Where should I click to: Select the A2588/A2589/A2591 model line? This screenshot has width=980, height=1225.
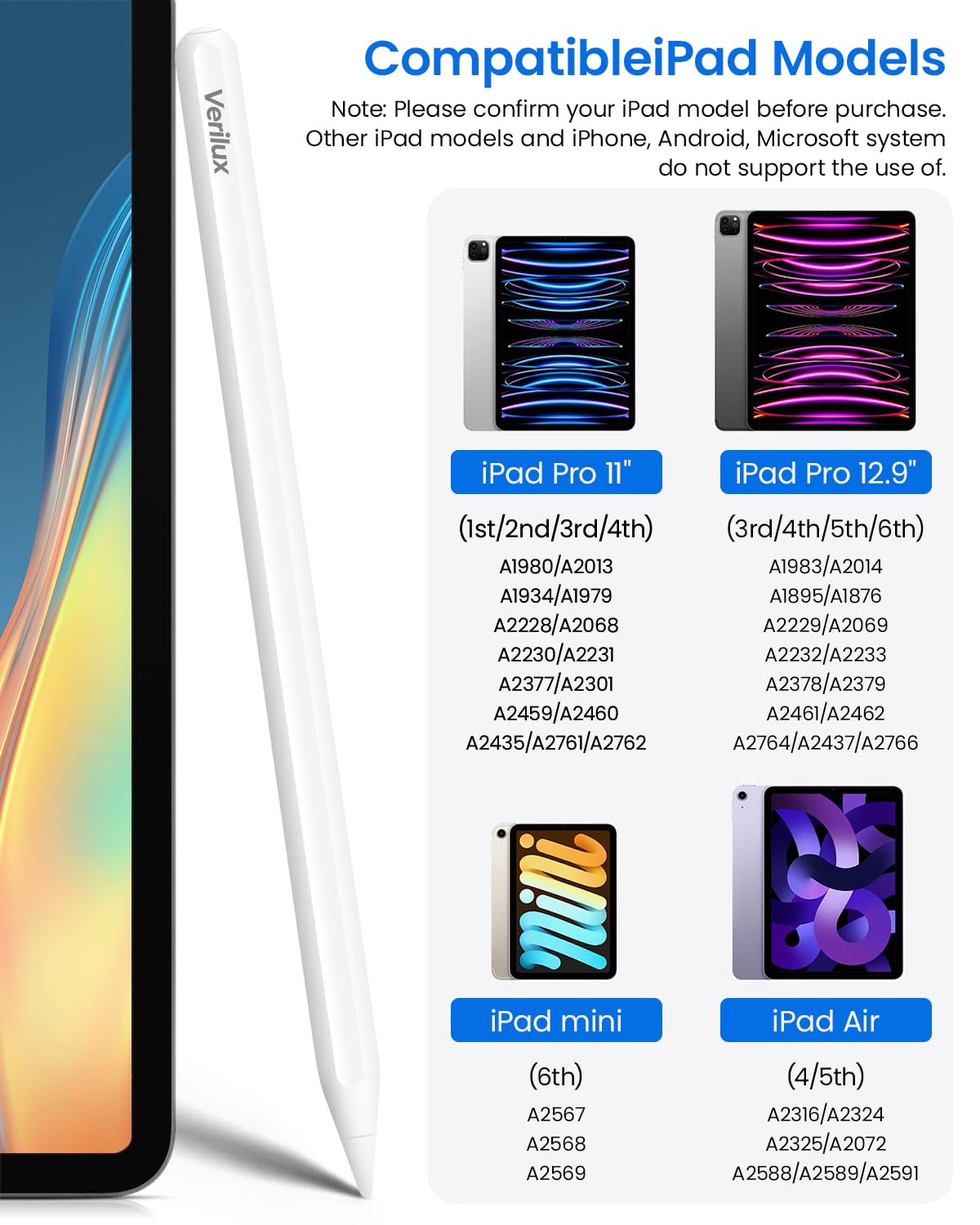click(826, 1173)
